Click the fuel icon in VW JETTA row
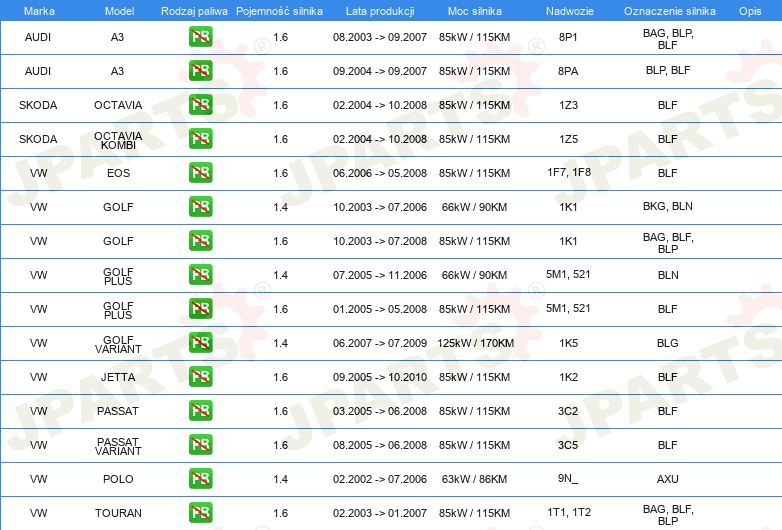 200,376
